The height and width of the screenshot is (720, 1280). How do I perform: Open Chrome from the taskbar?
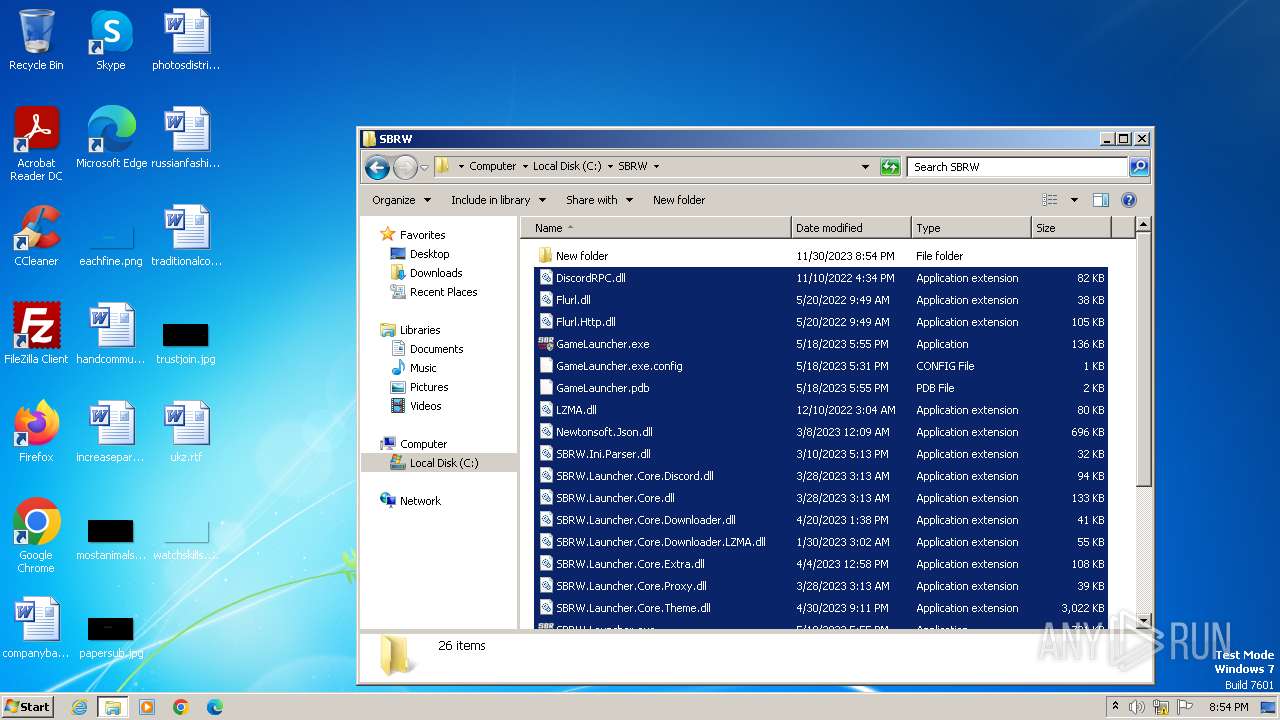coord(181,707)
